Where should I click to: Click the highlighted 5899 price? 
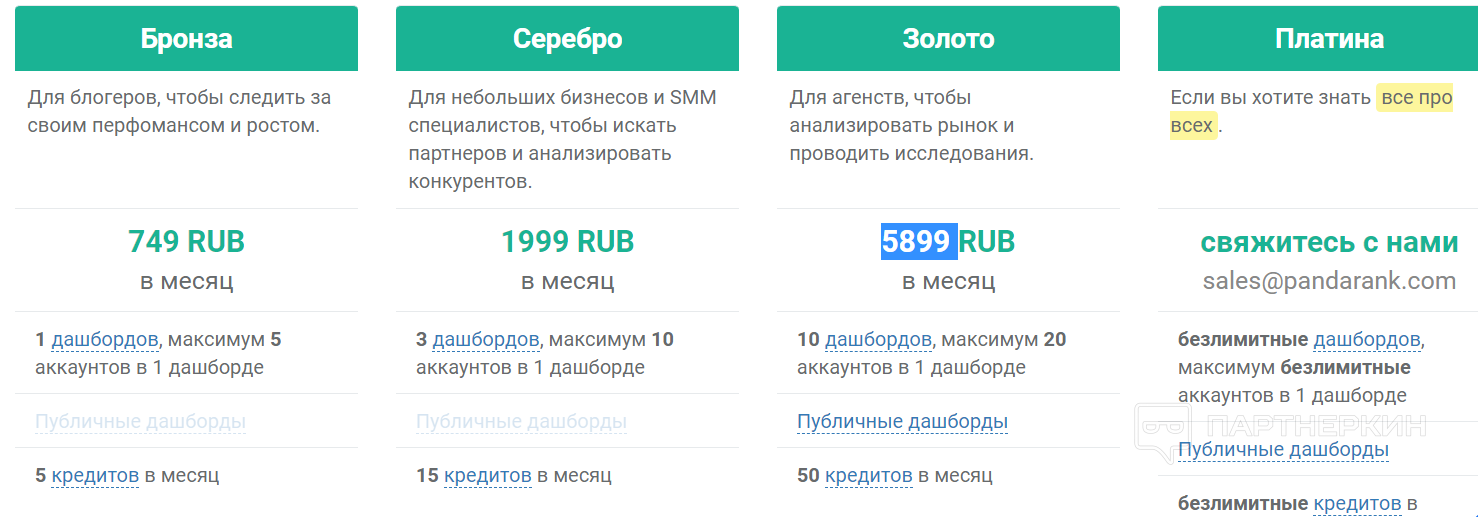pos(918,242)
